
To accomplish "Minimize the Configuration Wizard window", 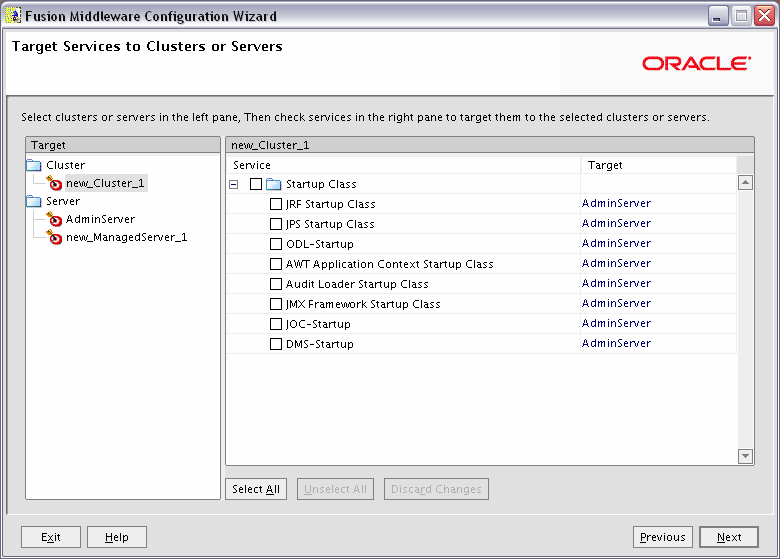I will click(718, 16).
